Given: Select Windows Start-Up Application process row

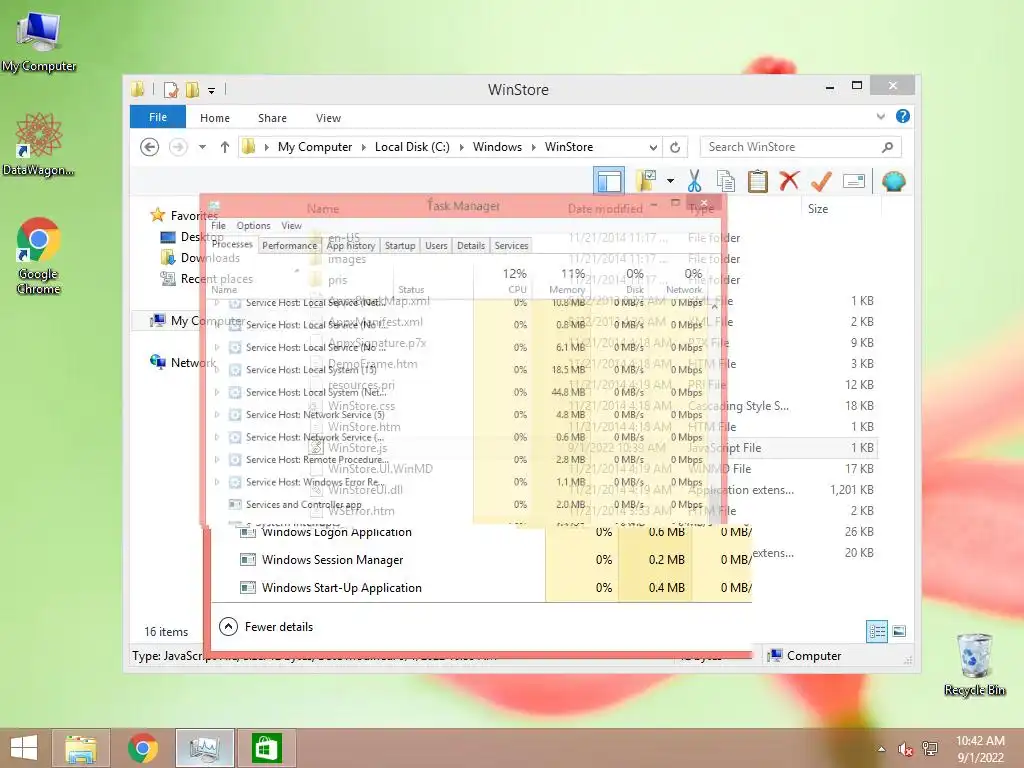Looking at the screenshot, I should 482,588.
